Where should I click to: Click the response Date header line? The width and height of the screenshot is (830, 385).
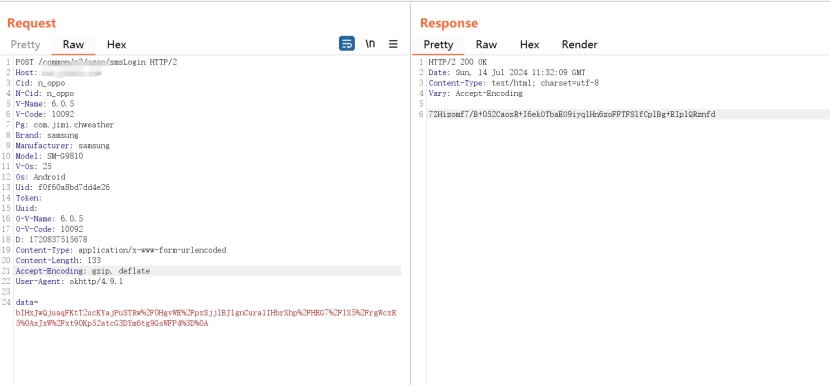[x=507, y=73]
